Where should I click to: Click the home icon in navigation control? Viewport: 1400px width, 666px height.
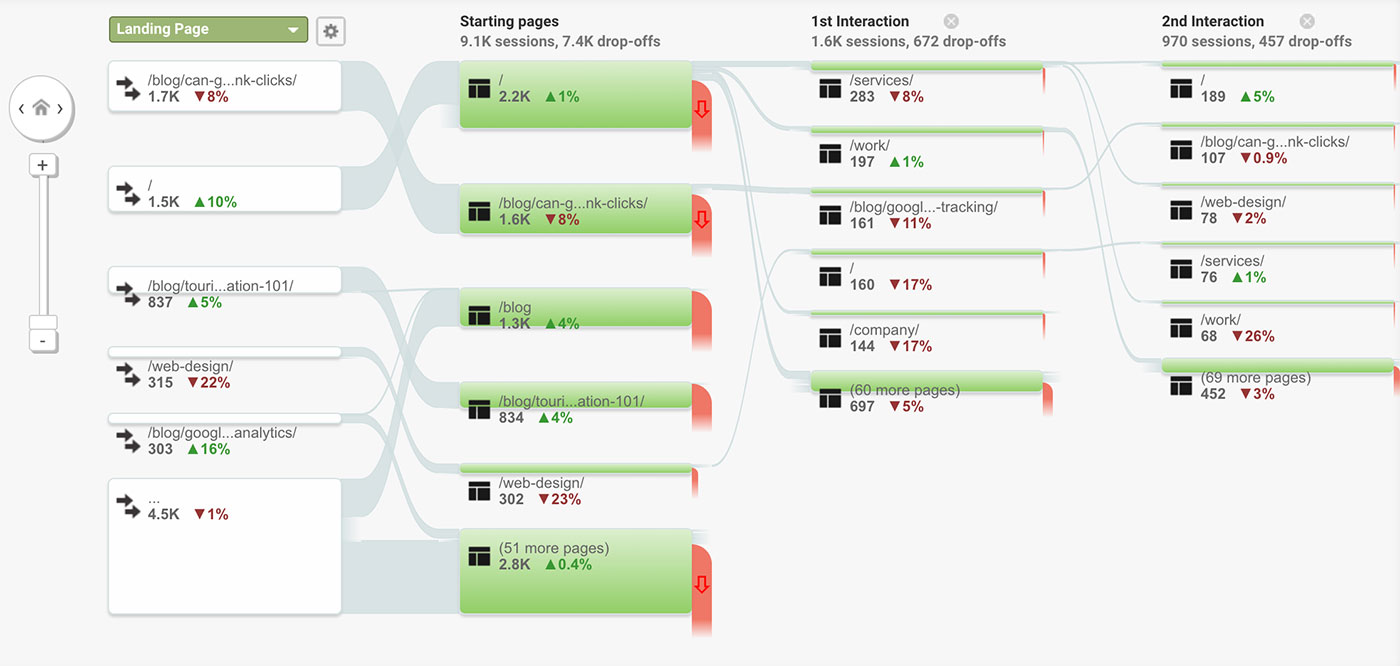(42, 109)
